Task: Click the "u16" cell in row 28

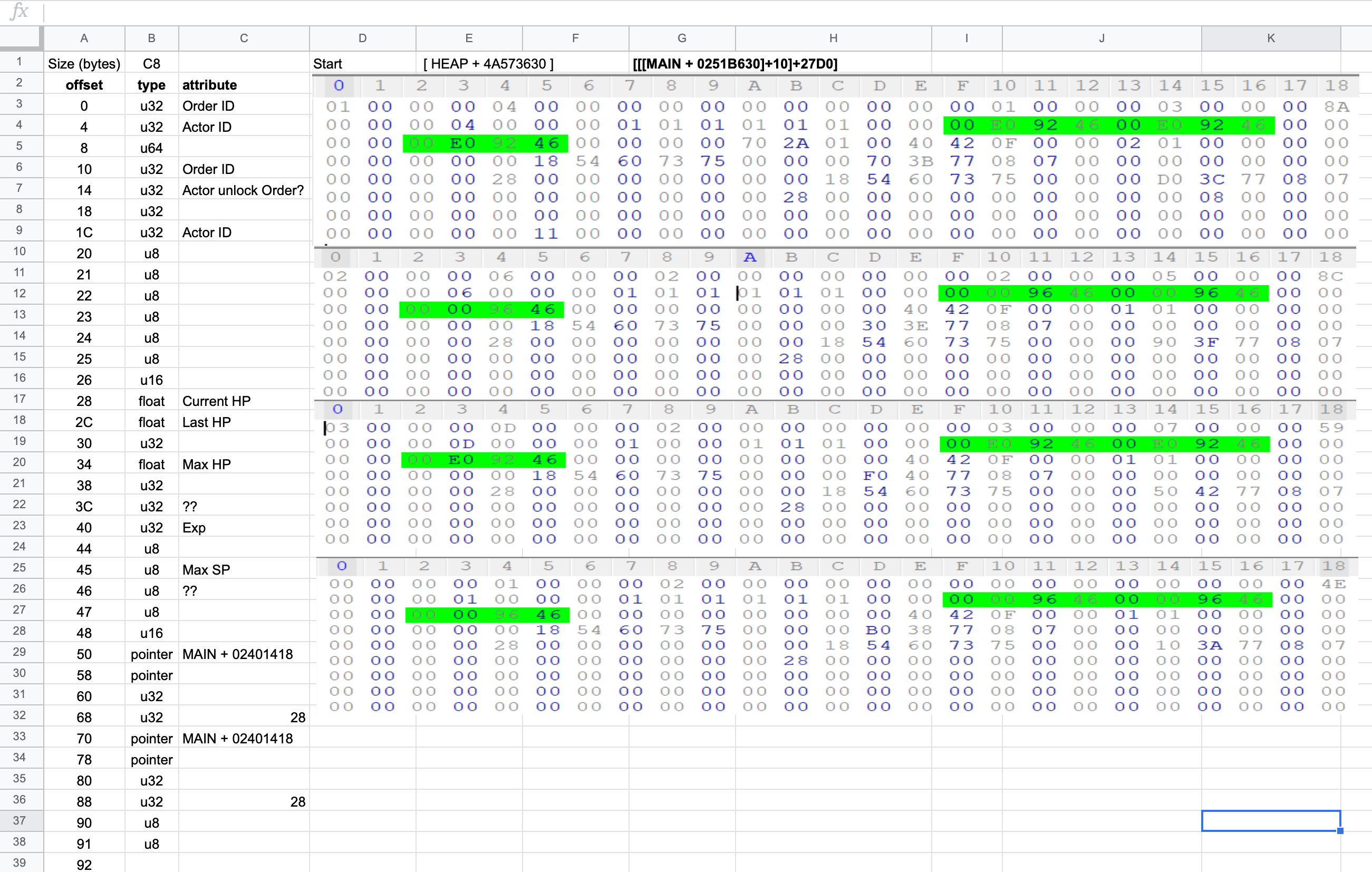Action: [151, 632]
